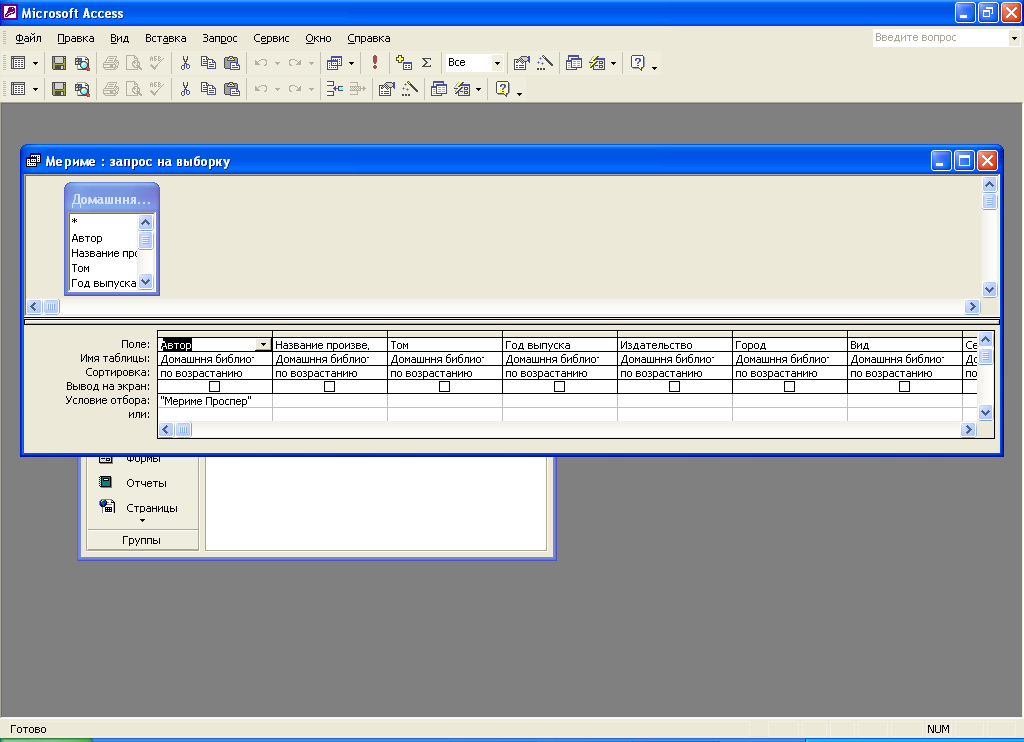
Task: Click the design grid horizontal scrollbar thumb
Action: tap(184, 429)
